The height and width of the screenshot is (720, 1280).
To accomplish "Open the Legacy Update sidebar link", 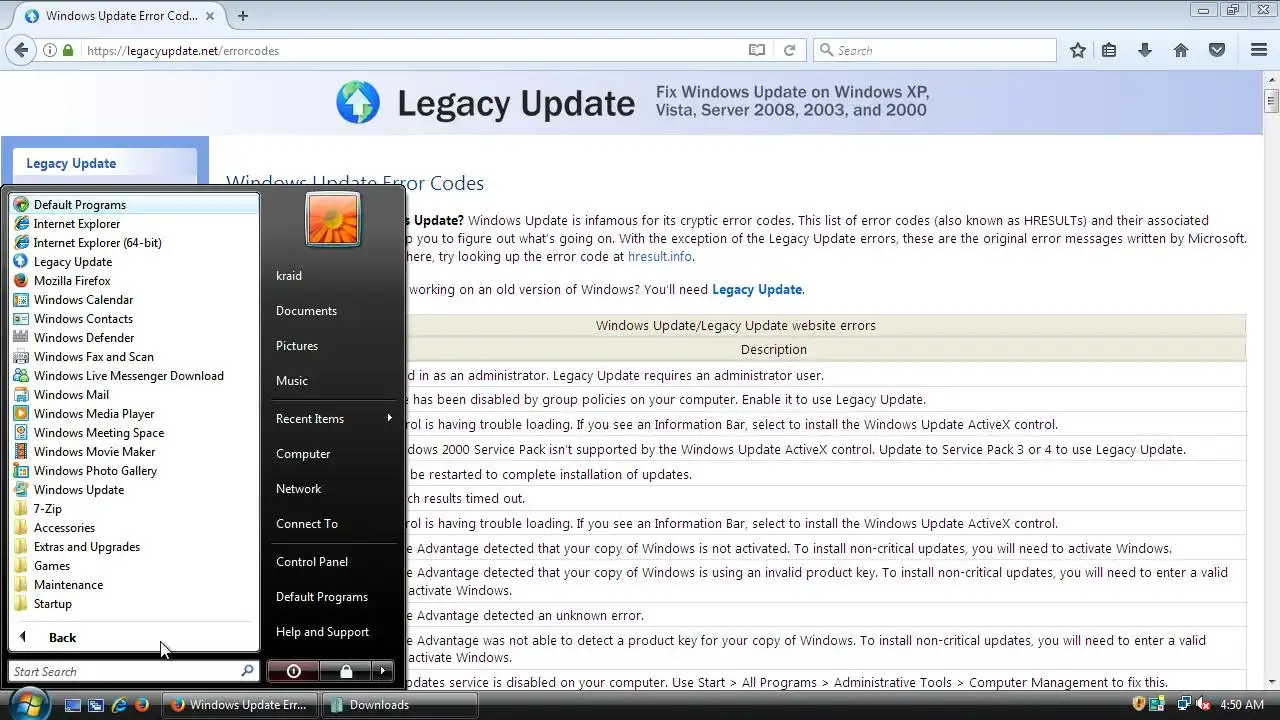I will click(71, 163).
